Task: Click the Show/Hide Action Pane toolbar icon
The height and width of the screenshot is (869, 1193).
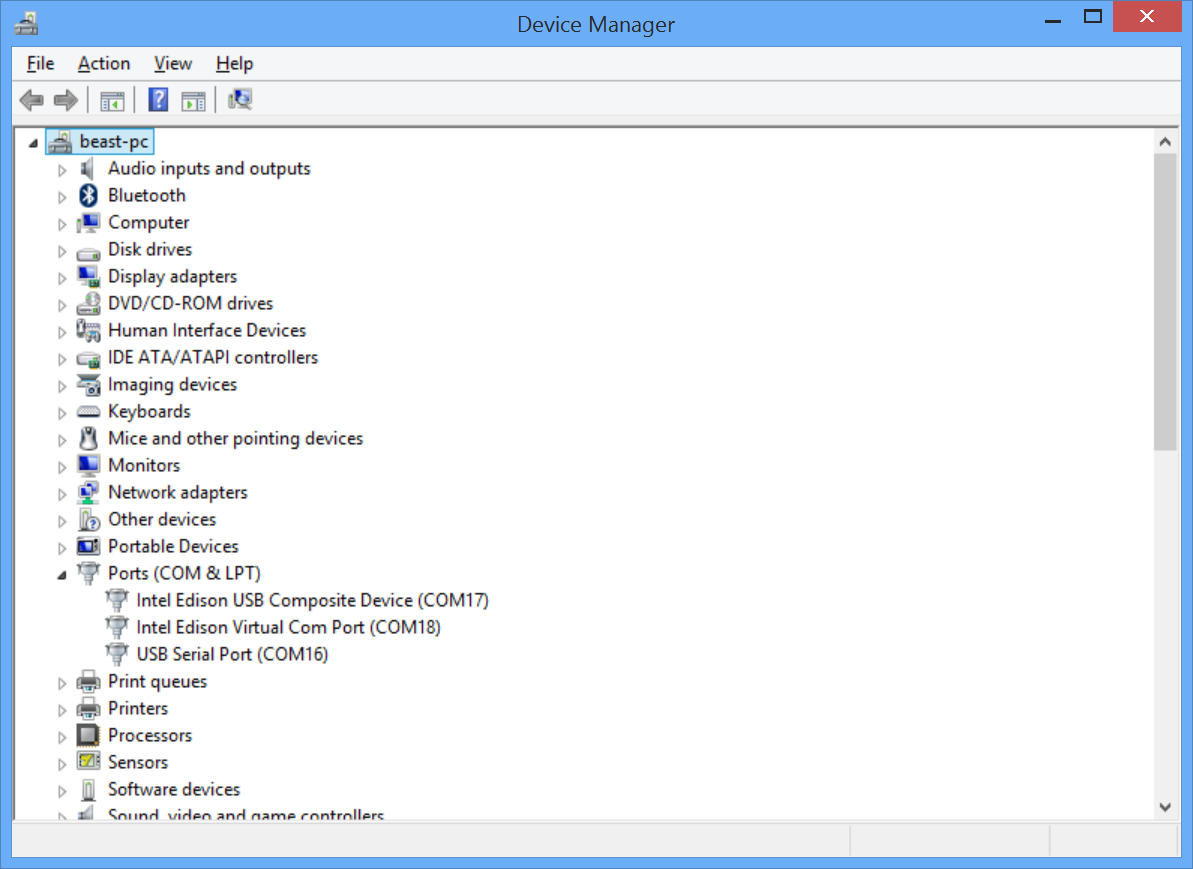Action: point(193,100)
